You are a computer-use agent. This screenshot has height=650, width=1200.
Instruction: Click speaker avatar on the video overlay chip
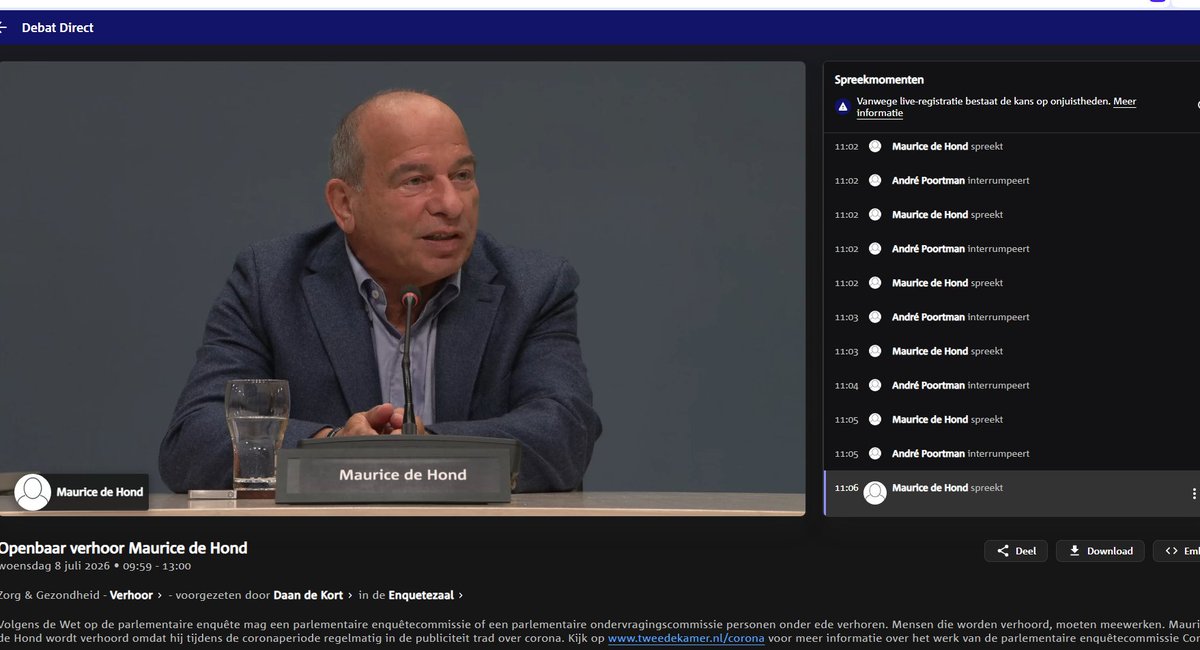coord(33,492)
